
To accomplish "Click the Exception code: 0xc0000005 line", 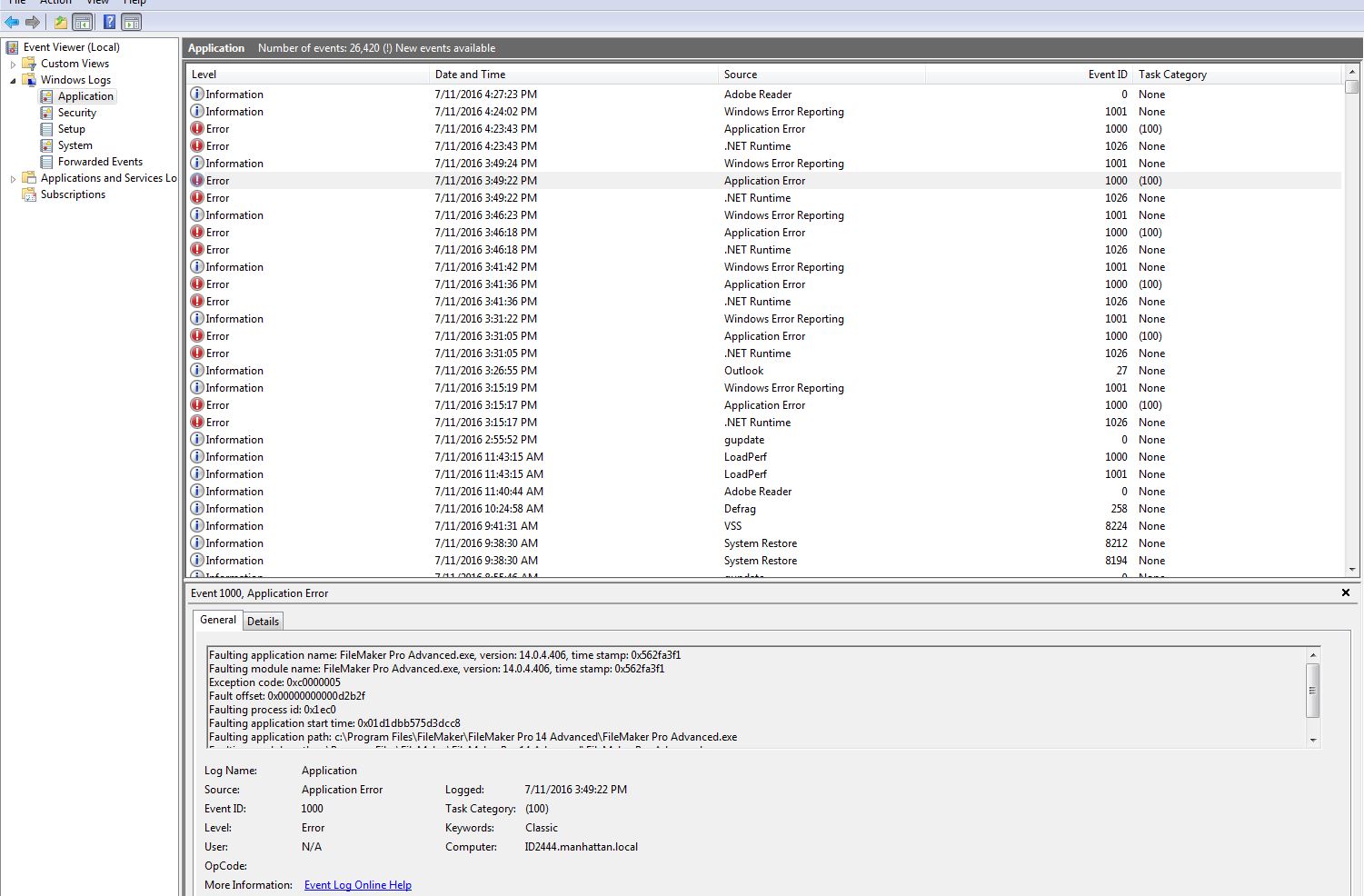I will click(x=274, y=682).
